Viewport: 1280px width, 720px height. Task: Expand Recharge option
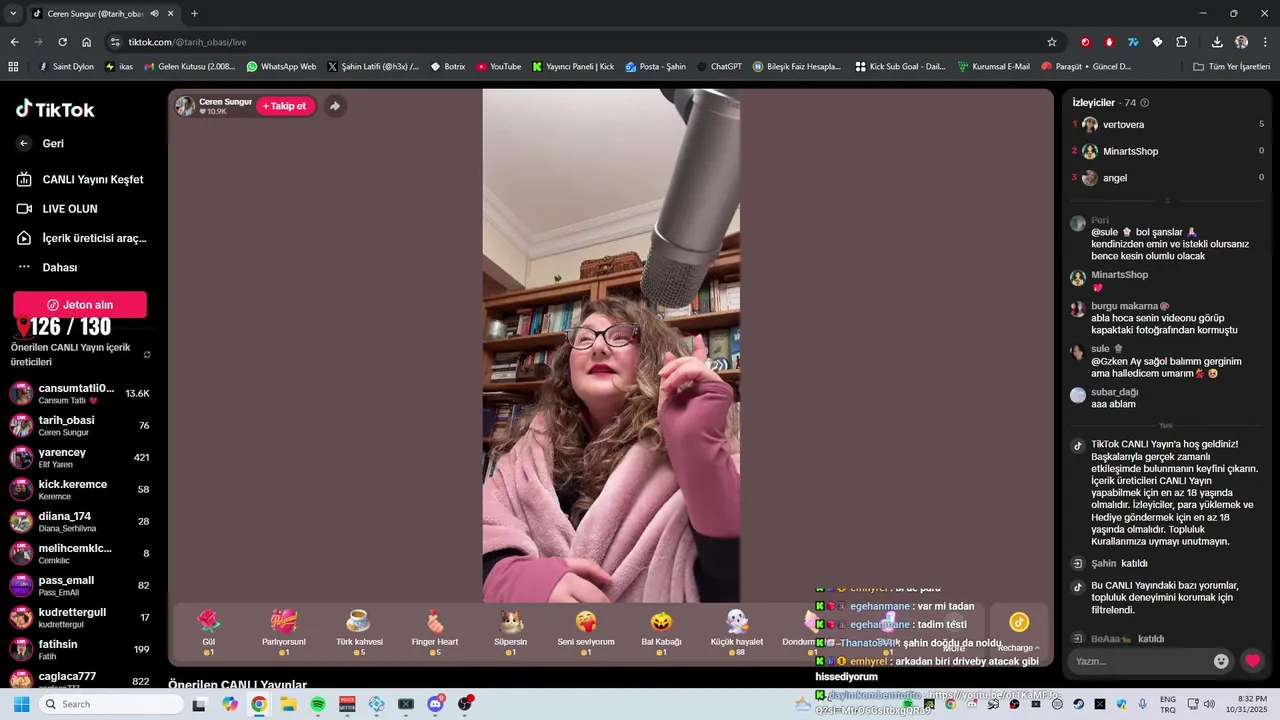pos(1019,648)
